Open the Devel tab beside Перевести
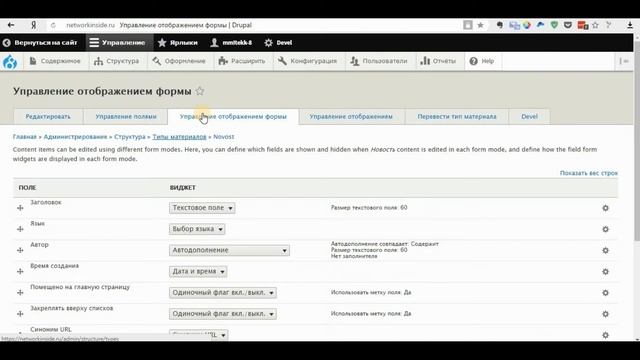Viewport: 640px width, 360px height. (x=529, y=117)
